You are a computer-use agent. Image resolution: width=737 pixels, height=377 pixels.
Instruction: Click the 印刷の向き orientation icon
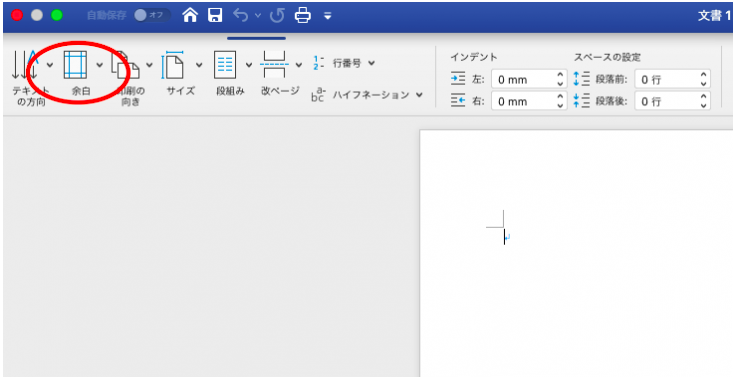[125, 64]
